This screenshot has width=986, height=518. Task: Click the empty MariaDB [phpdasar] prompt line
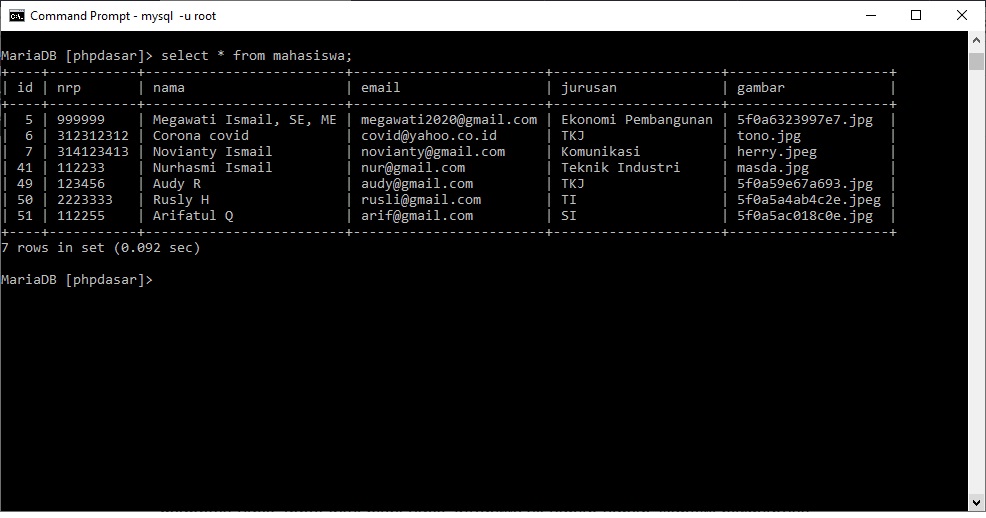(x=77, y=280)
